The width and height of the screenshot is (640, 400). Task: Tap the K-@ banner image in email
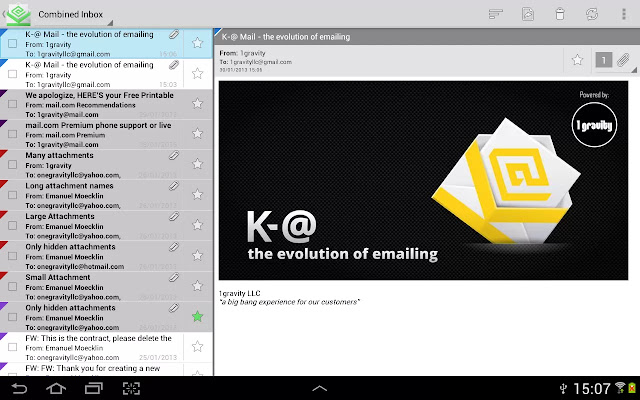pos(423,180)
